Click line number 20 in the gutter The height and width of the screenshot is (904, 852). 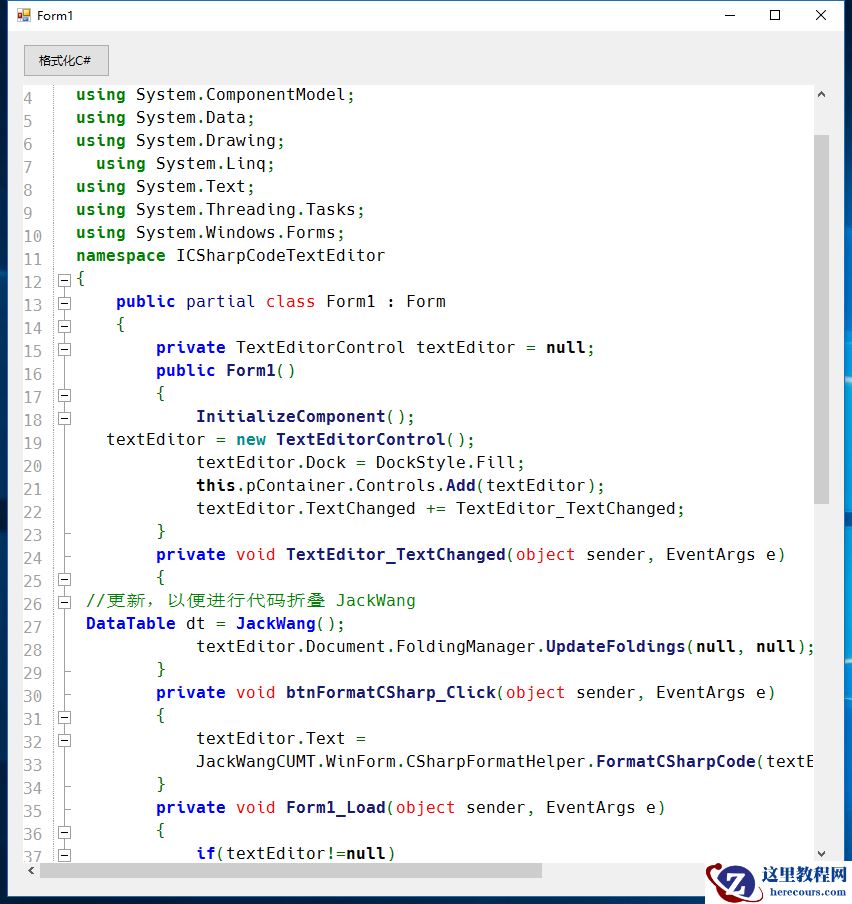pyautogui.click(x=33, y=463)
